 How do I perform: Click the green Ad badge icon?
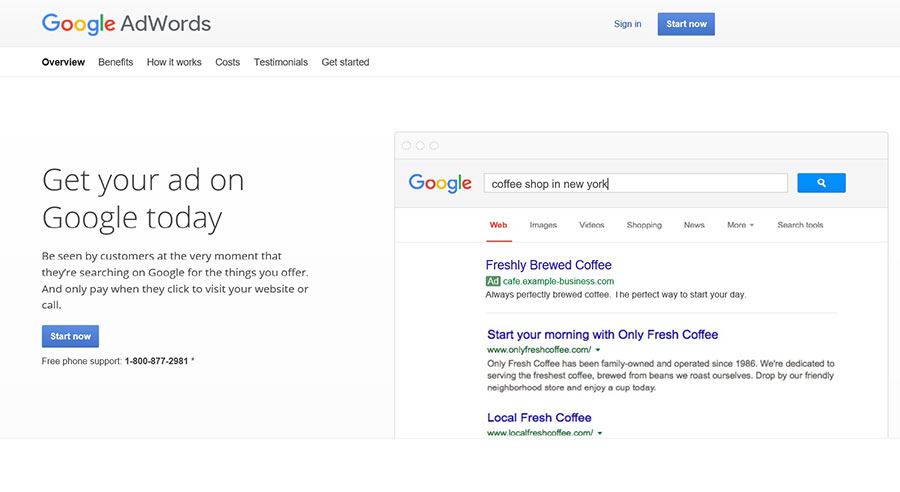(493, 282)
